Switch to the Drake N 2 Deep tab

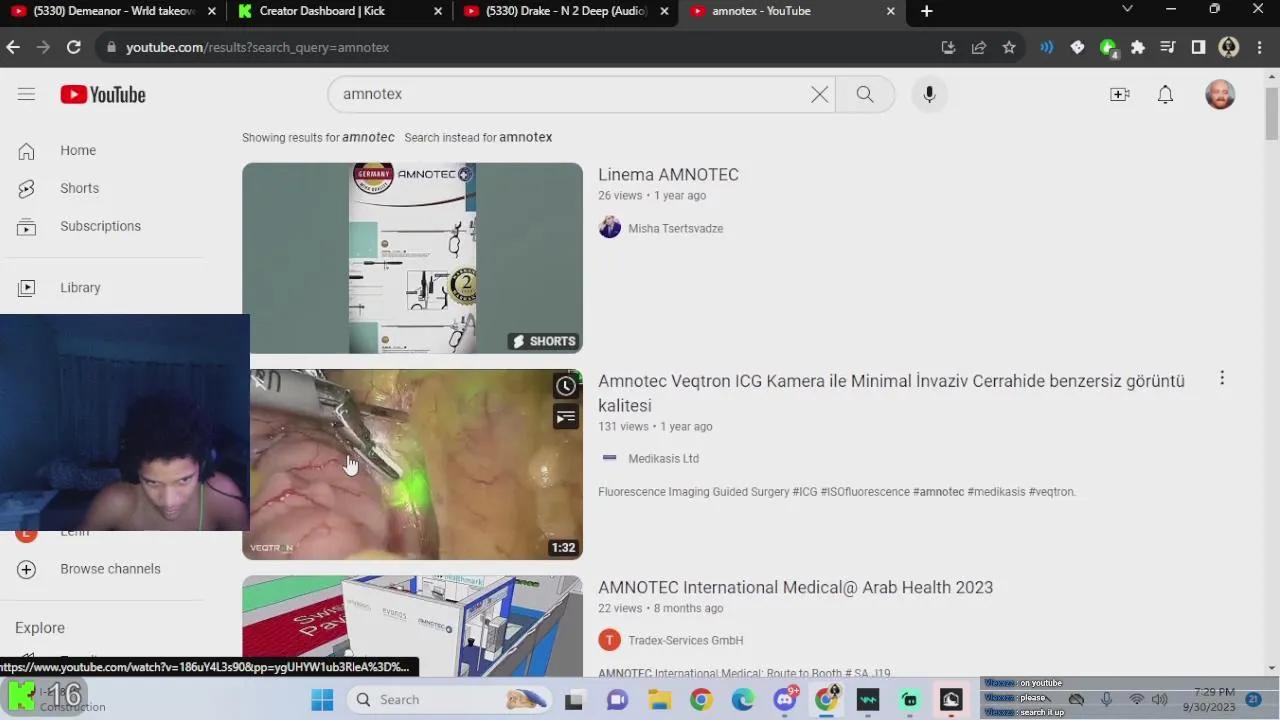pos(566,11)
